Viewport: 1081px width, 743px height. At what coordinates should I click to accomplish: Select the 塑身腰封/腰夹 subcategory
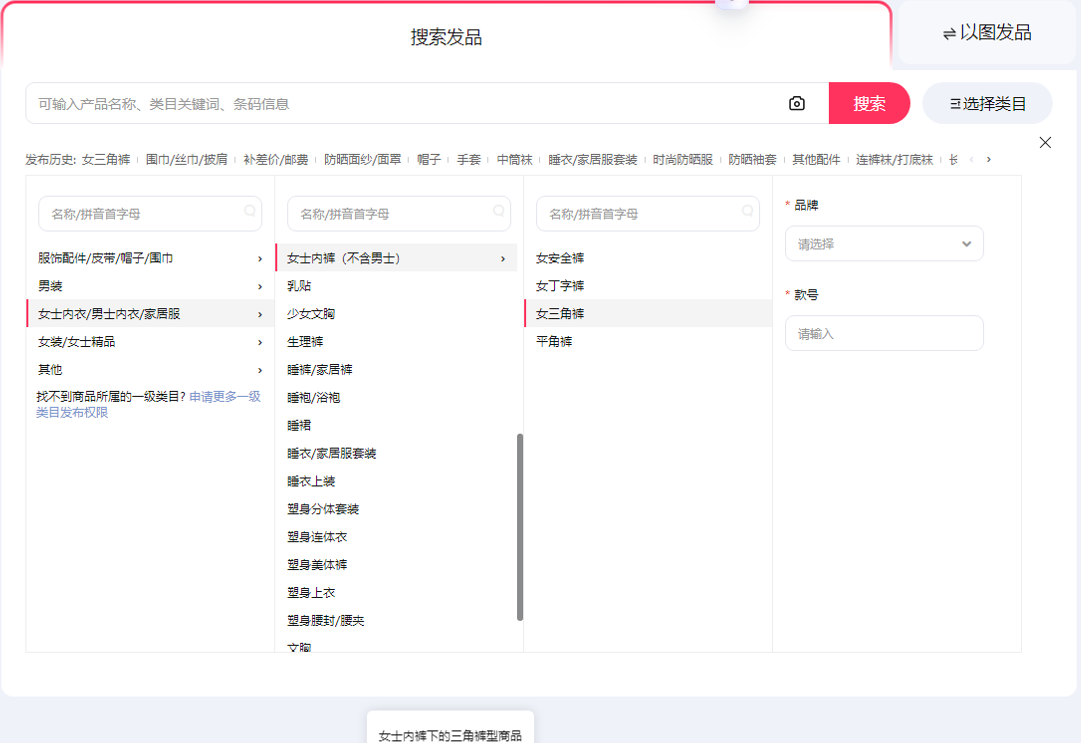click(x=396, y=621)
